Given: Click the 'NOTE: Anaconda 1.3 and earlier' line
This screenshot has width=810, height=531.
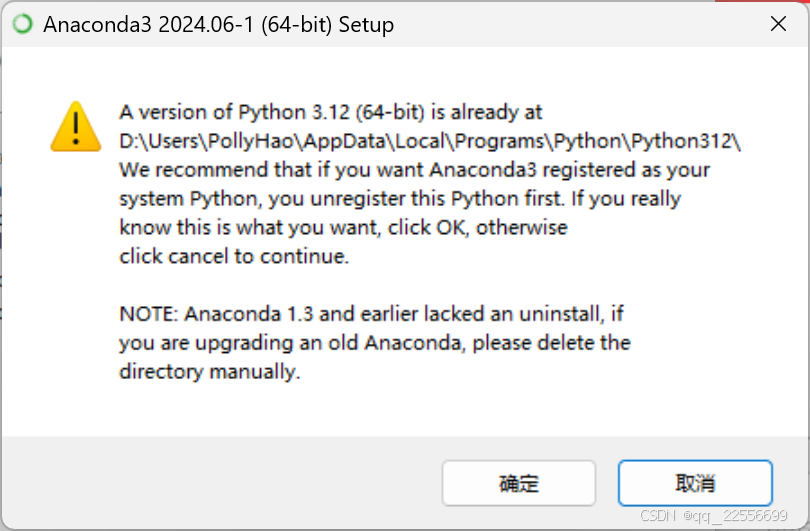Looking at the screenshot, I should (x=371, y=314).
